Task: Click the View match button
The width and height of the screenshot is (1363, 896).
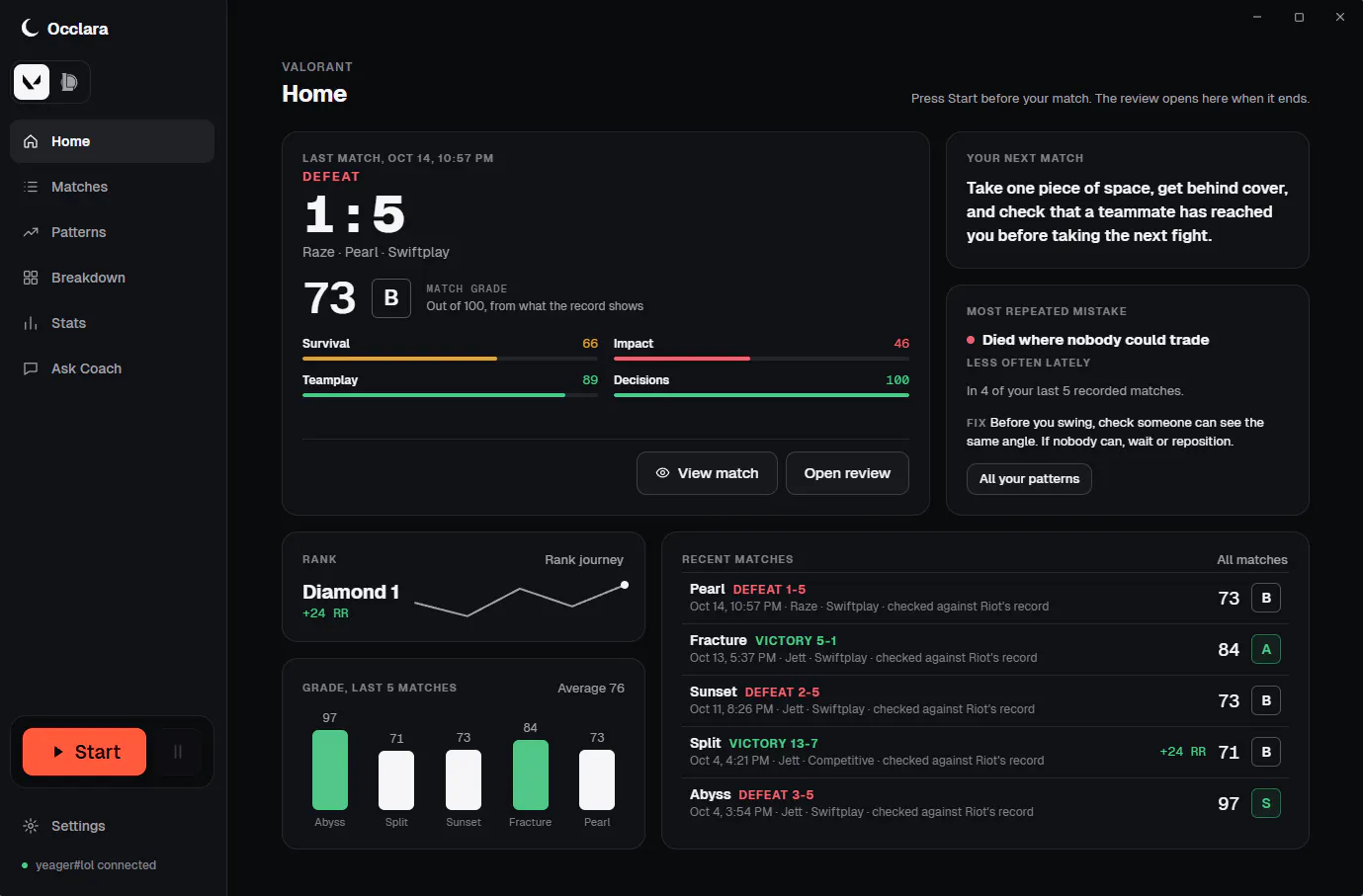Action: (707, 473)
